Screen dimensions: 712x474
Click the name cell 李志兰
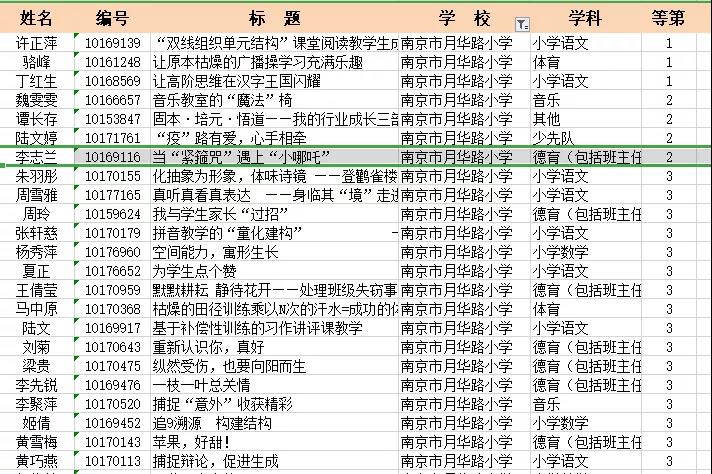coord(36,157)
